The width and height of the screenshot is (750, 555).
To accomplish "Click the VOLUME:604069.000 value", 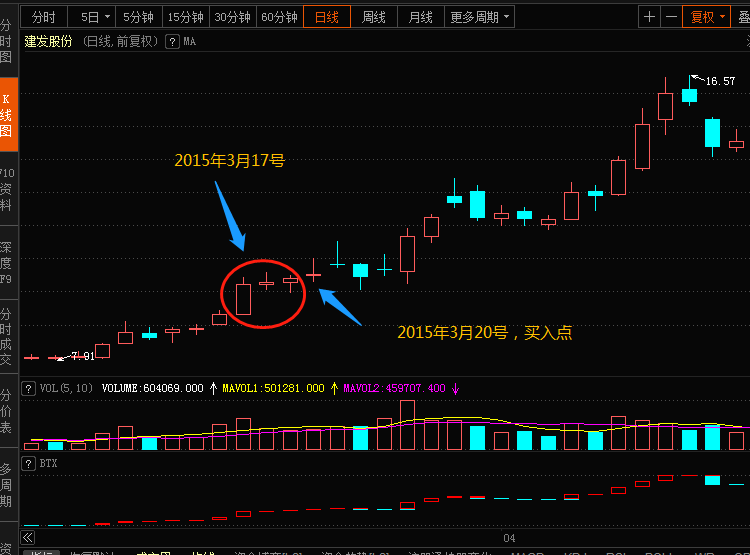I will tap(153, 388).
